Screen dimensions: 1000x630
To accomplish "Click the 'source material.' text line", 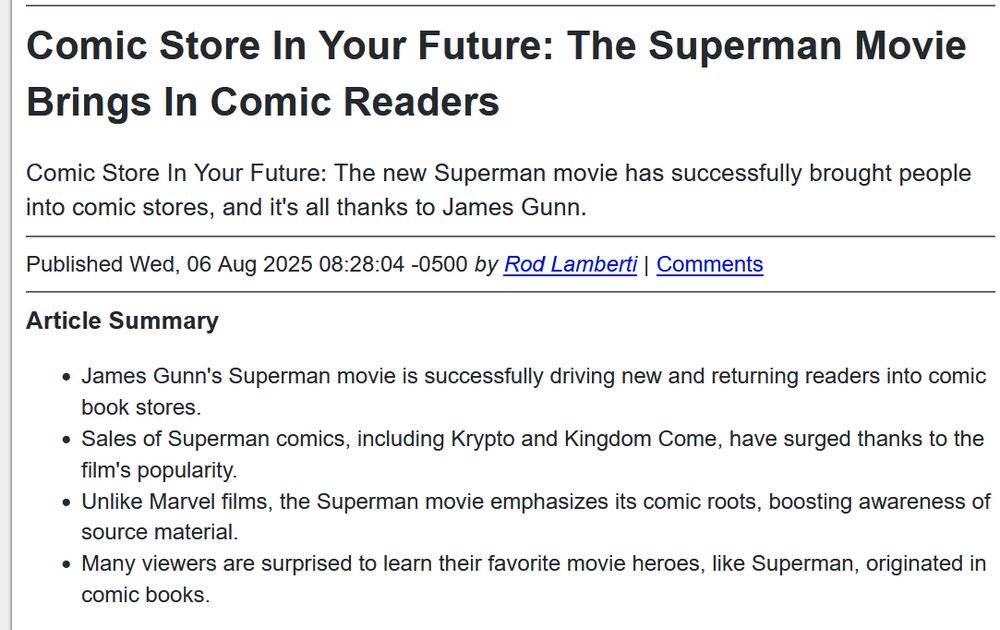I will click(x=159, y=532).
